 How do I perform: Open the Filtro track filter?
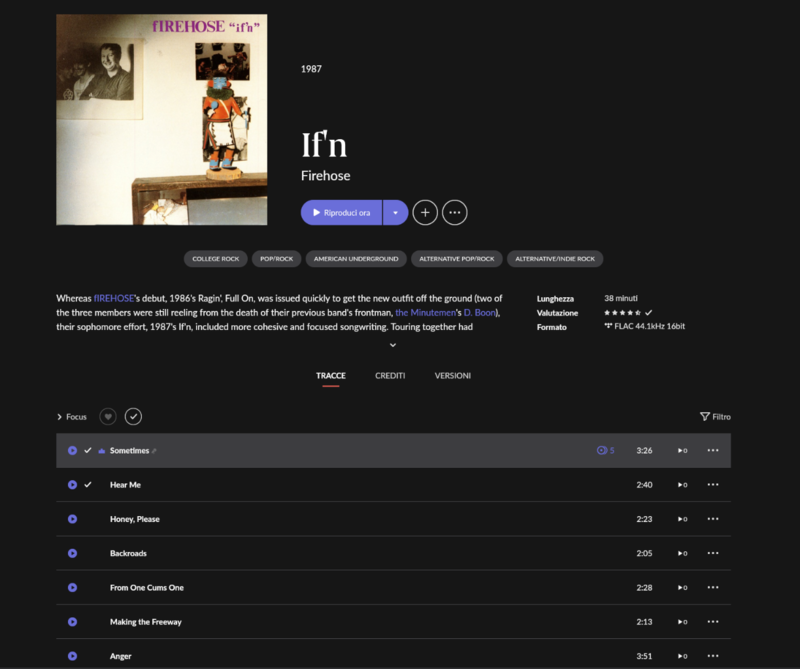[715, 417]
